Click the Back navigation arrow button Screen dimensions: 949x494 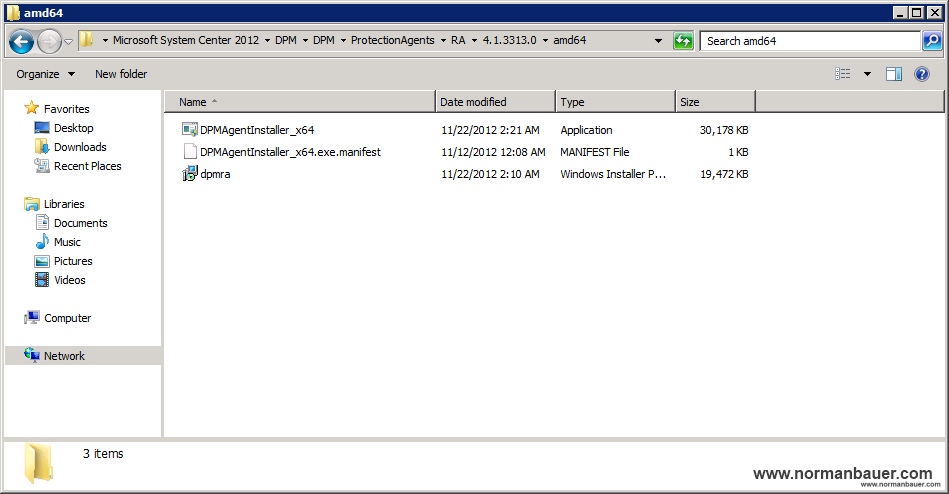pos(22,41)
